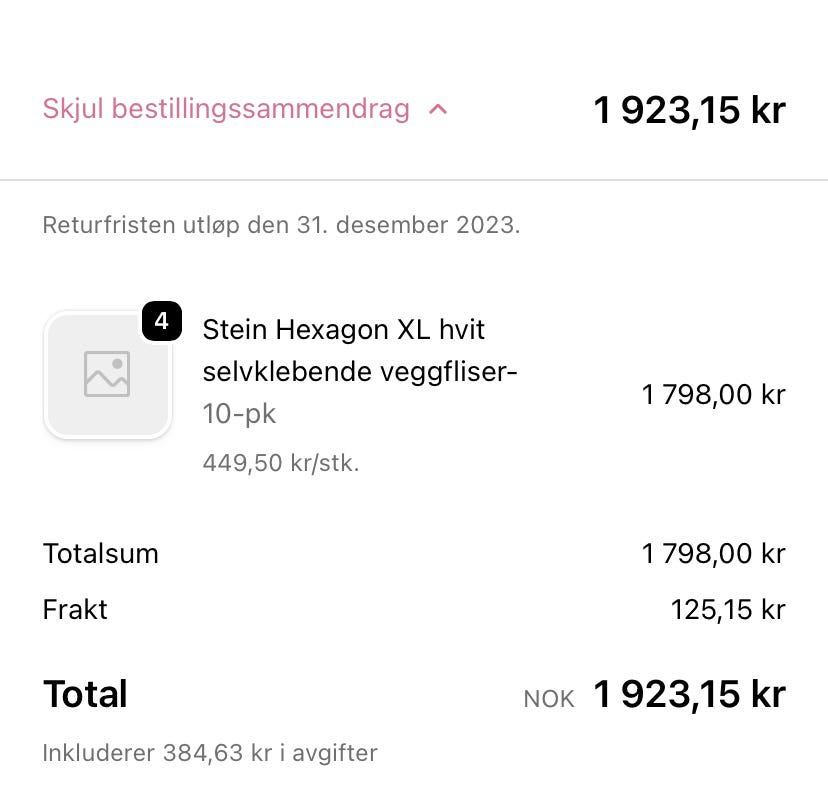The image size is (828, 801).
Task: Click the bold Total label
Action: 85,694
